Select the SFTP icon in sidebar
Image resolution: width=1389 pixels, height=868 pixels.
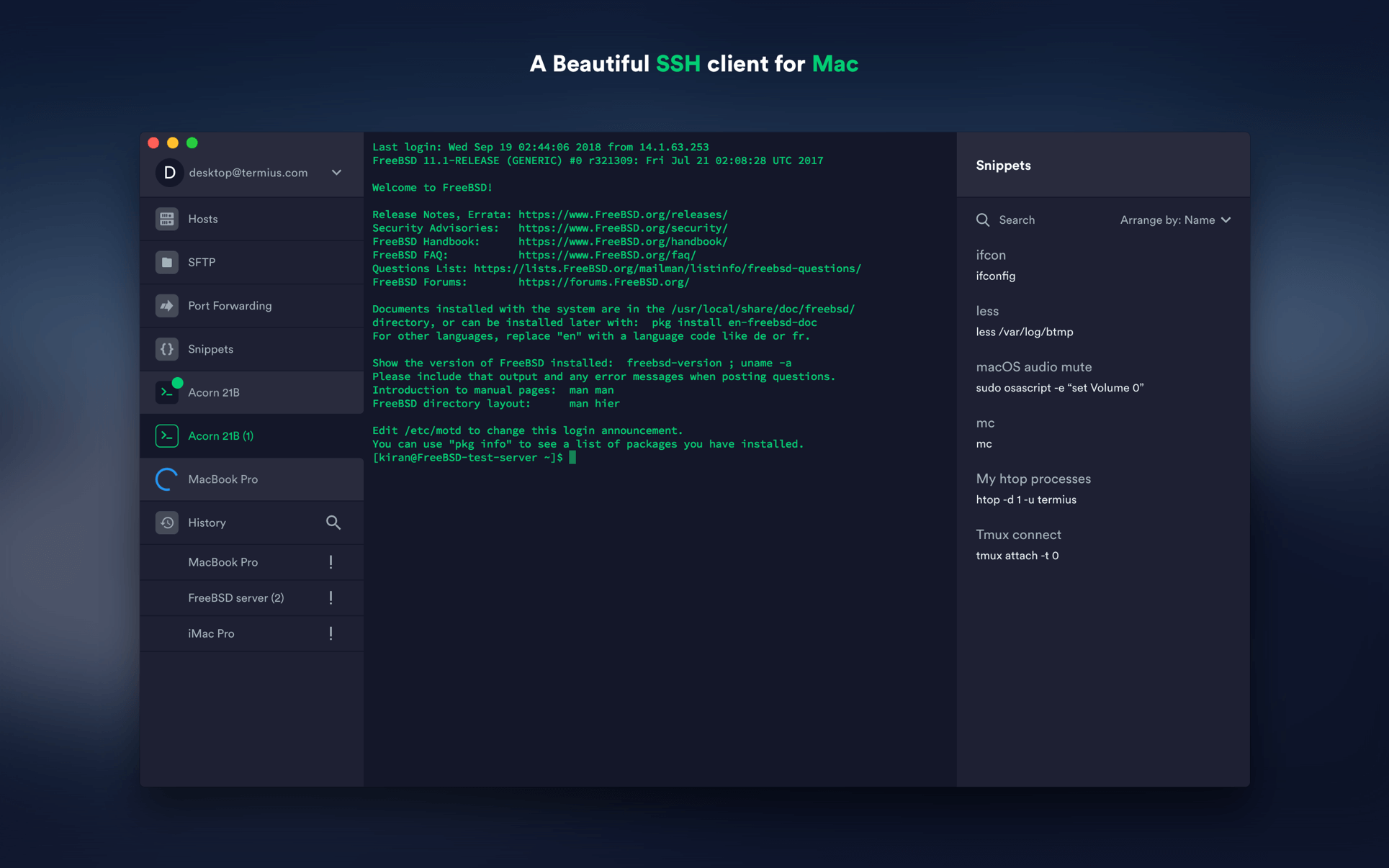click(x=166, y=262)
